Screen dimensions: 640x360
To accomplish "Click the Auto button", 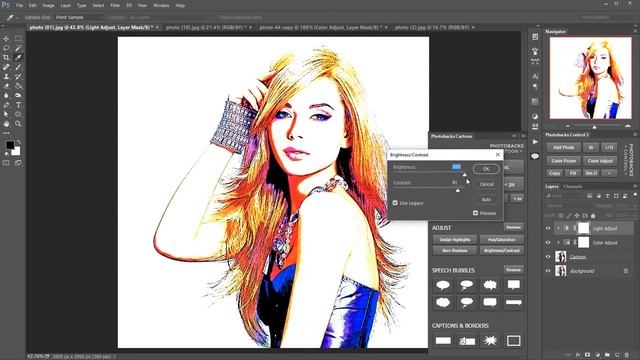I will point(486,199).
